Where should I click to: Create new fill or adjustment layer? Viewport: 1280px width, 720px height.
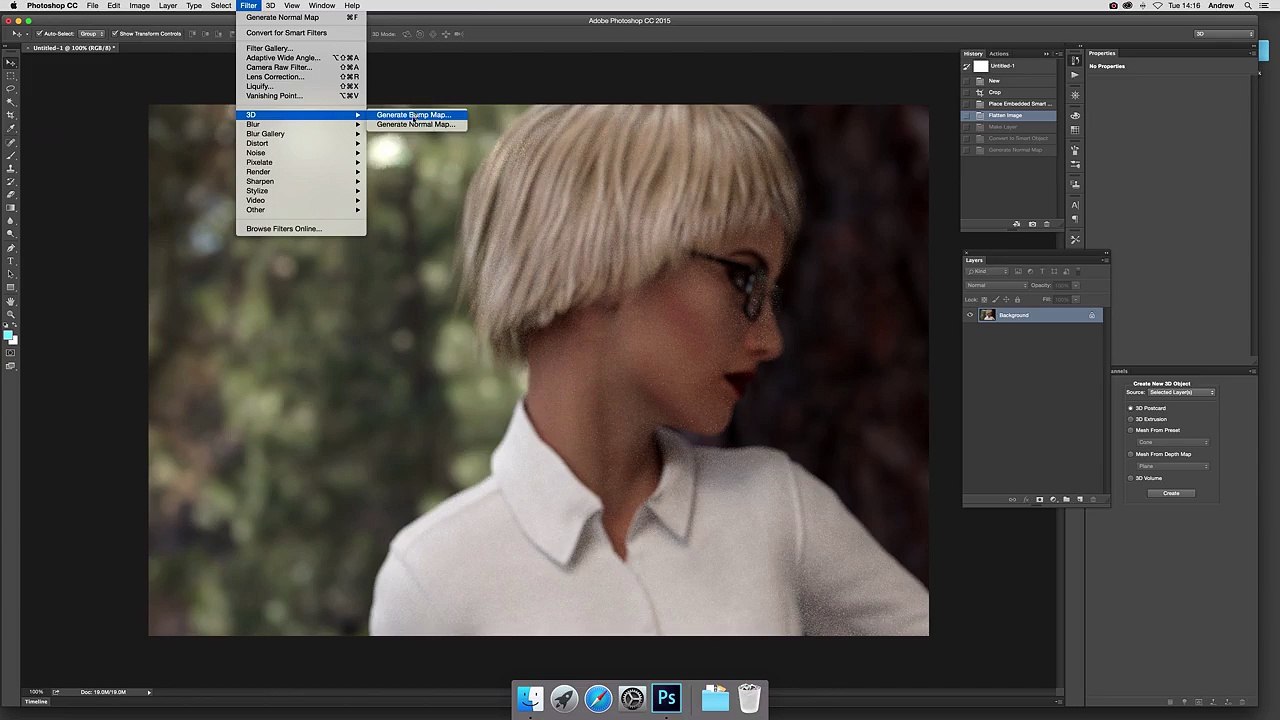(1053, 499)
